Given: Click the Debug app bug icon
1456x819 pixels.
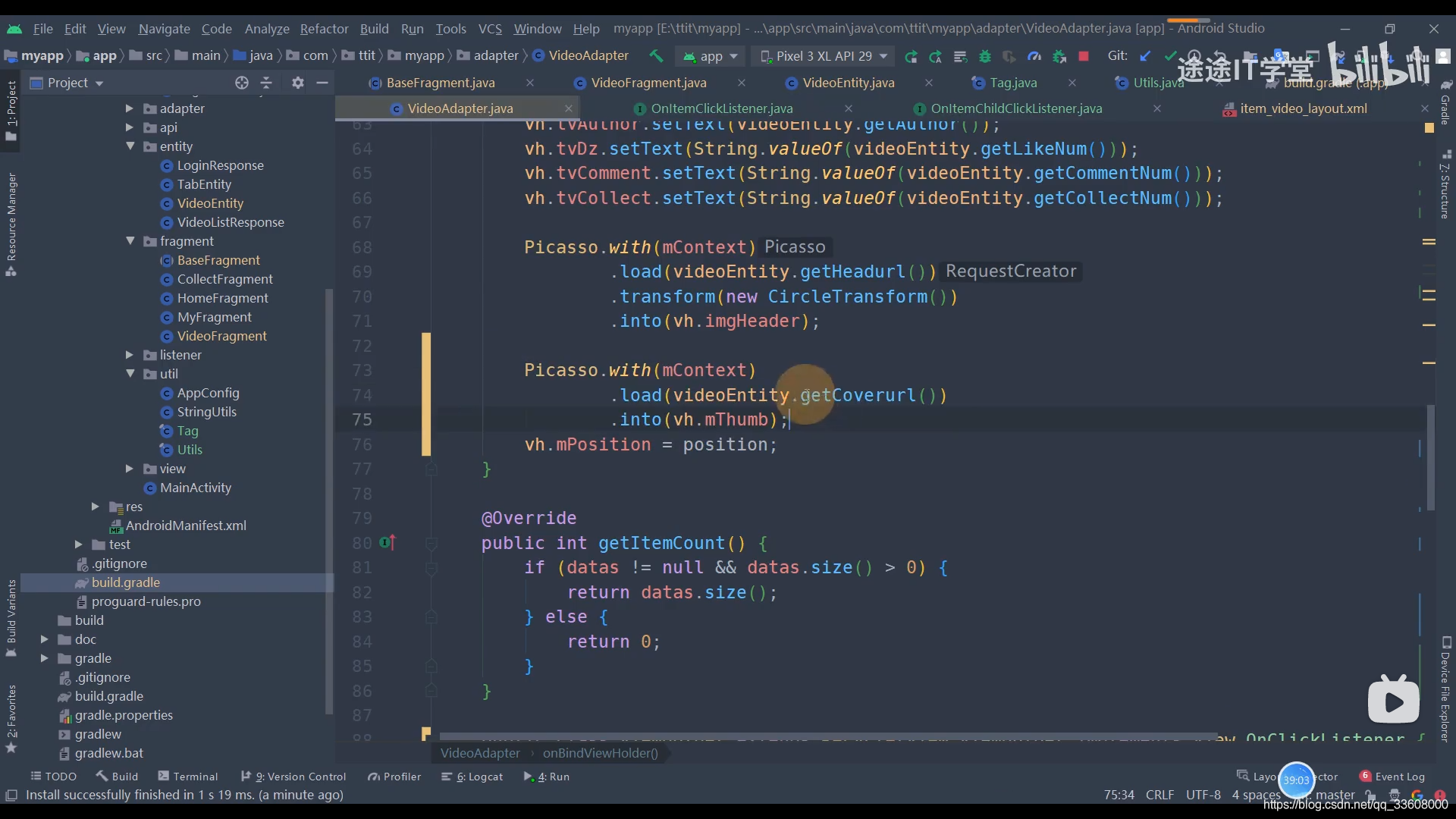Looking at the screenshot, I should (985, 56).
